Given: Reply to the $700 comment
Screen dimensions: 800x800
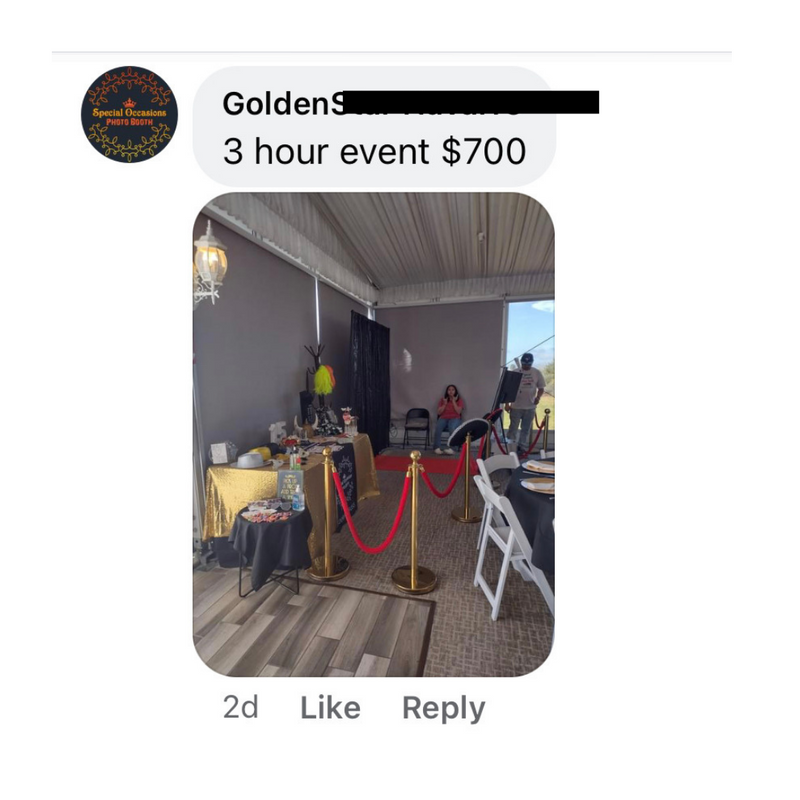Looking at the screenshot, I should [x=443, y=709].
